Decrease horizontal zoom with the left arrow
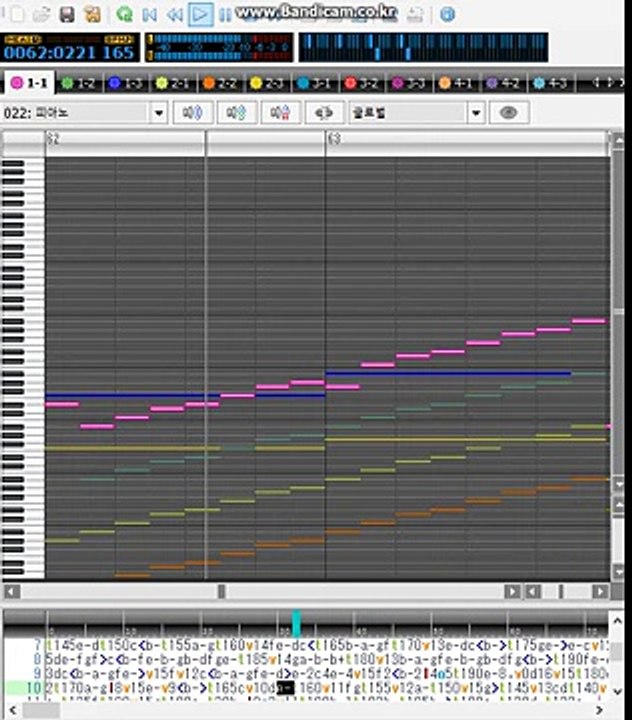Viewport: 632px width, 720px height. pyautogui.click(x=532, y=591)
